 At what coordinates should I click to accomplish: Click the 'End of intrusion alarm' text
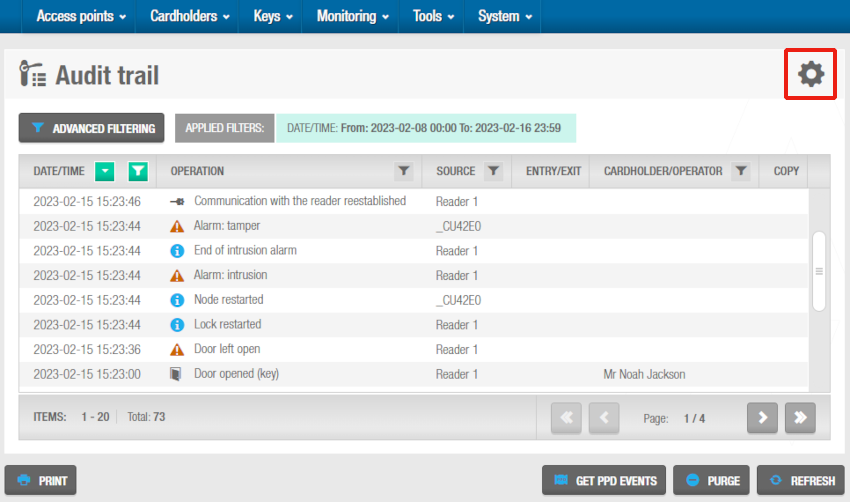pos(245,250)
